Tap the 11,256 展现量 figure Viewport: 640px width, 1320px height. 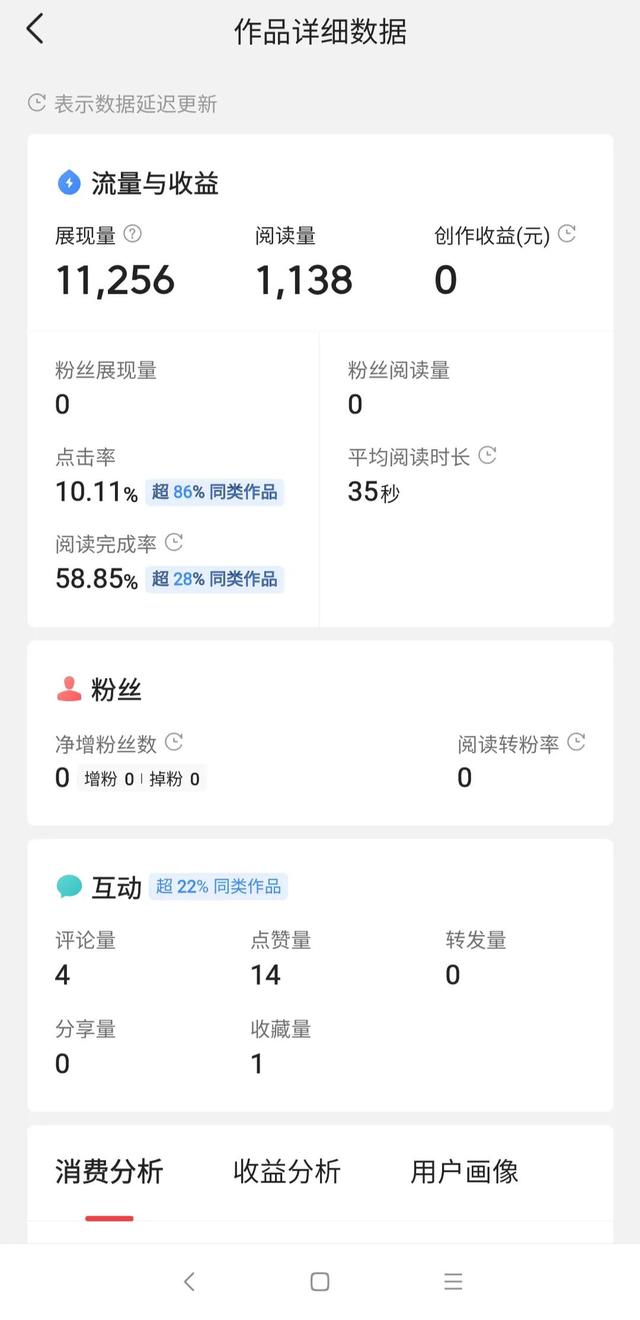click(x=115, y=280)
